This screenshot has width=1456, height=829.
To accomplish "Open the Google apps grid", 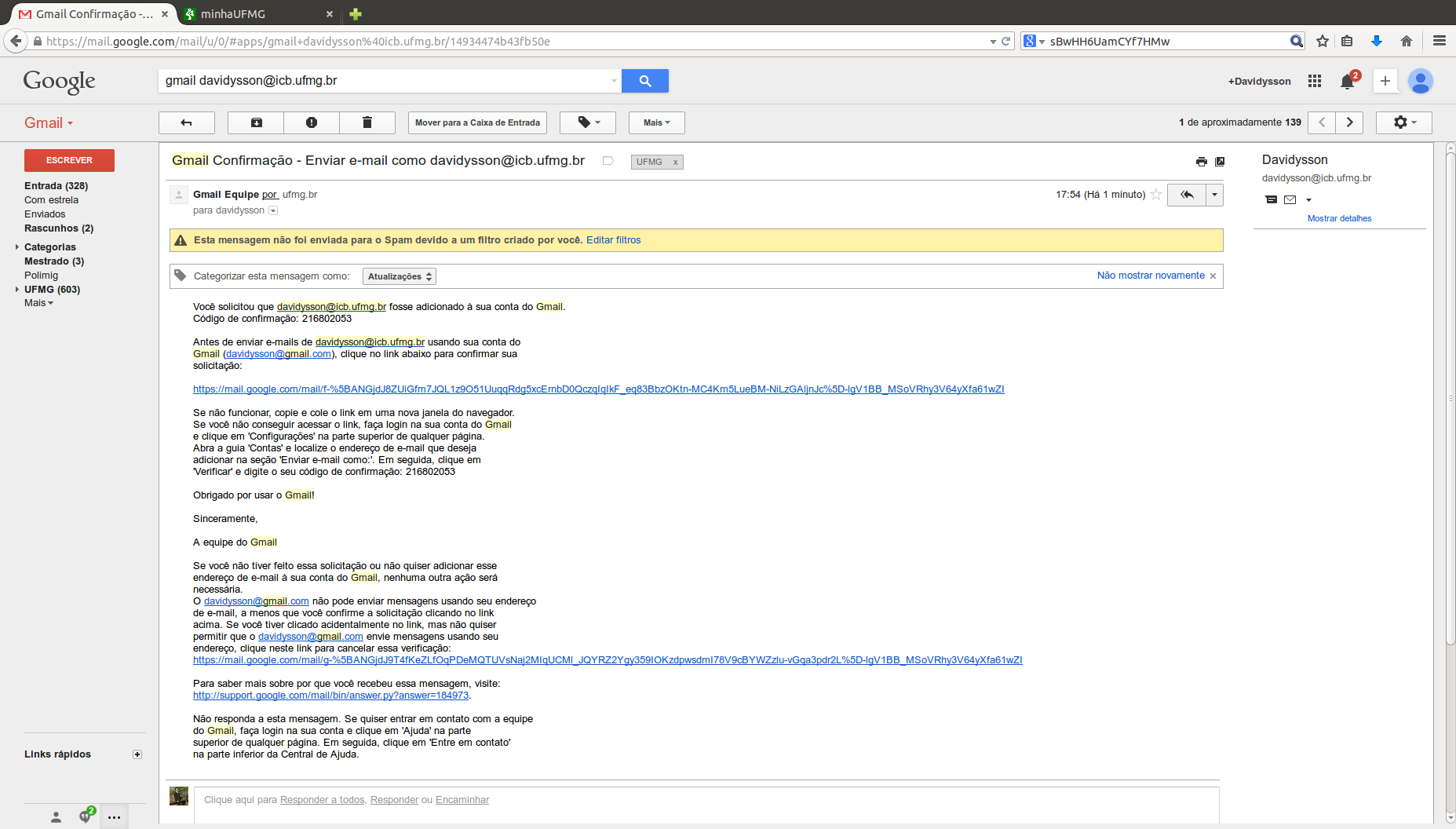I will [x=1315, y=81].
